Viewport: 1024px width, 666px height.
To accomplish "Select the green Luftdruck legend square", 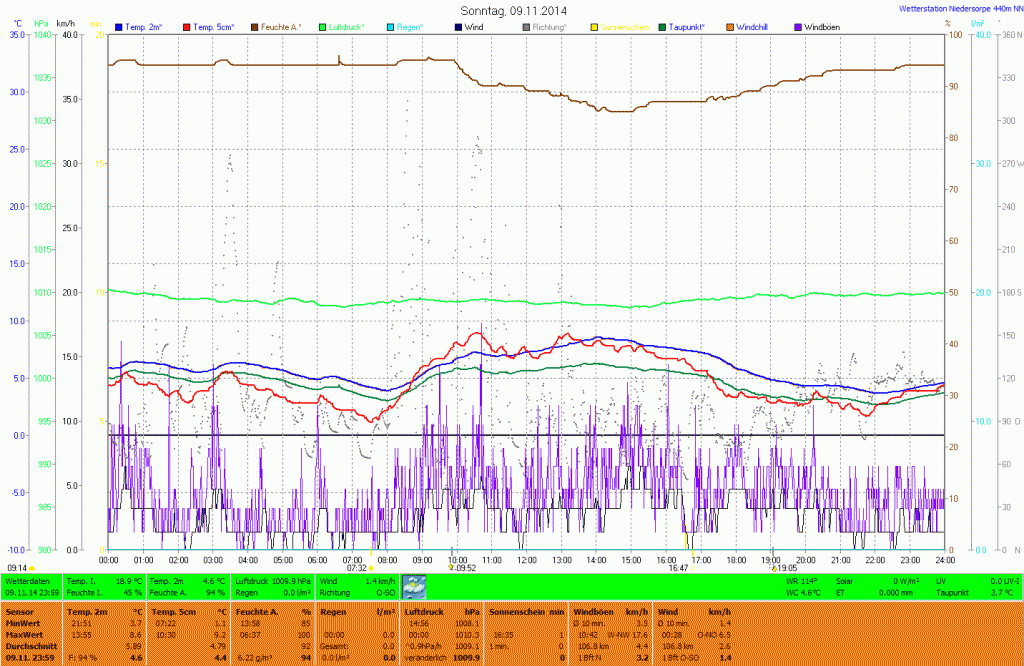I will tap(322, 26).
